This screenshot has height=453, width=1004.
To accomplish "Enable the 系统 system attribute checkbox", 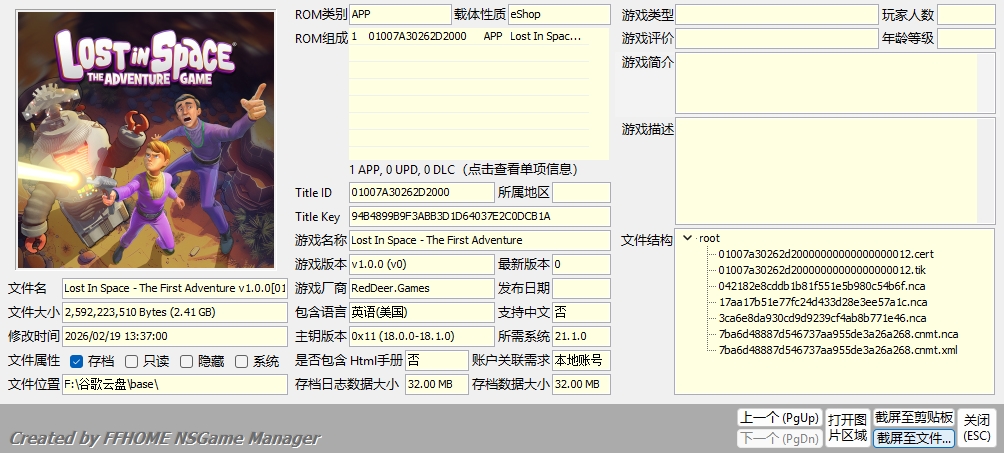I will [241, 362].
